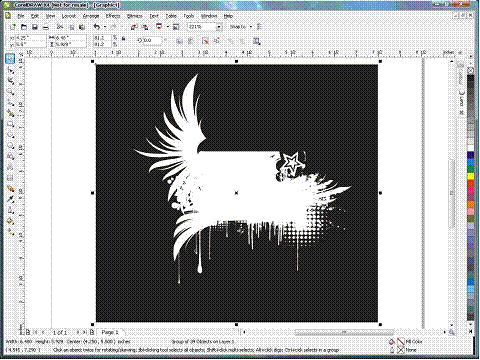Select the Pick tool in the toolbox
The height and width of the screenshot is (360, 480).
pyautogui.click(x=10, y=59)
